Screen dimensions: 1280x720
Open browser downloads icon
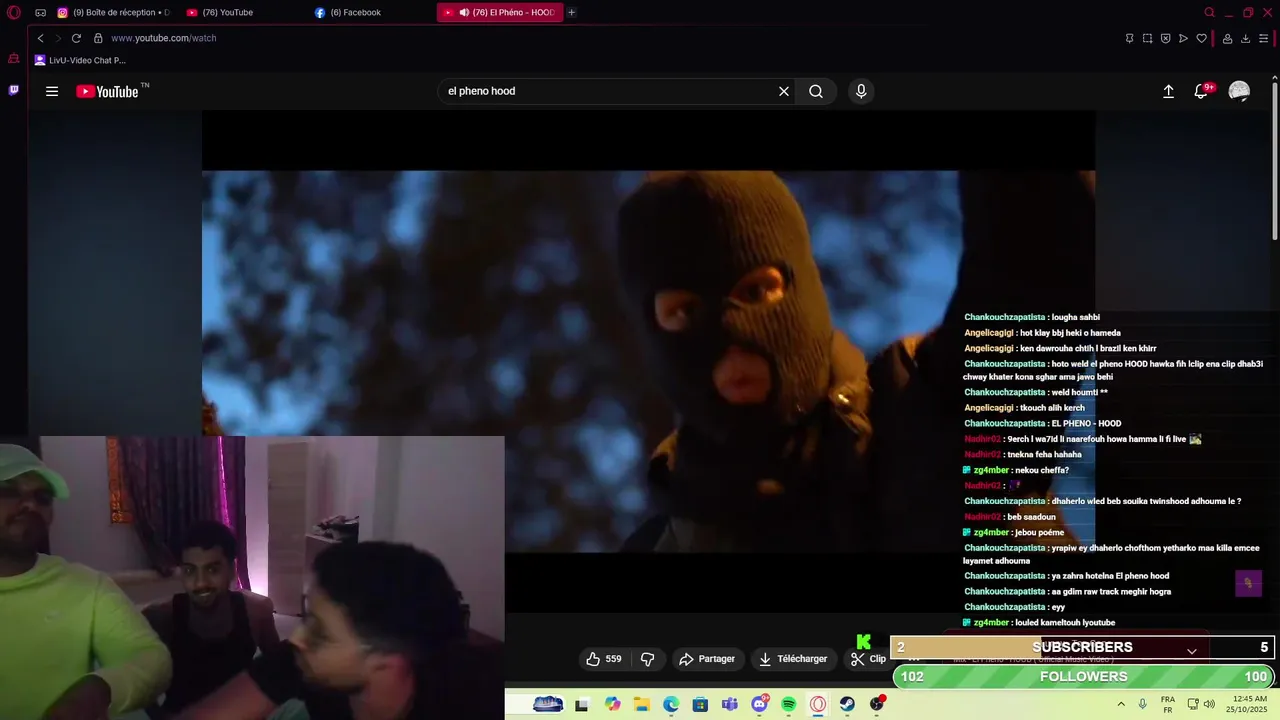pos(1245,38)
